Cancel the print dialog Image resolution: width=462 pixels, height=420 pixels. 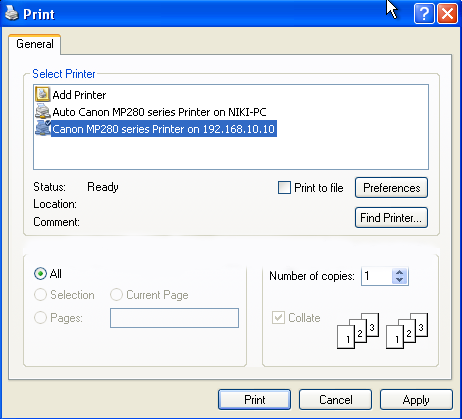pos(335,400)
